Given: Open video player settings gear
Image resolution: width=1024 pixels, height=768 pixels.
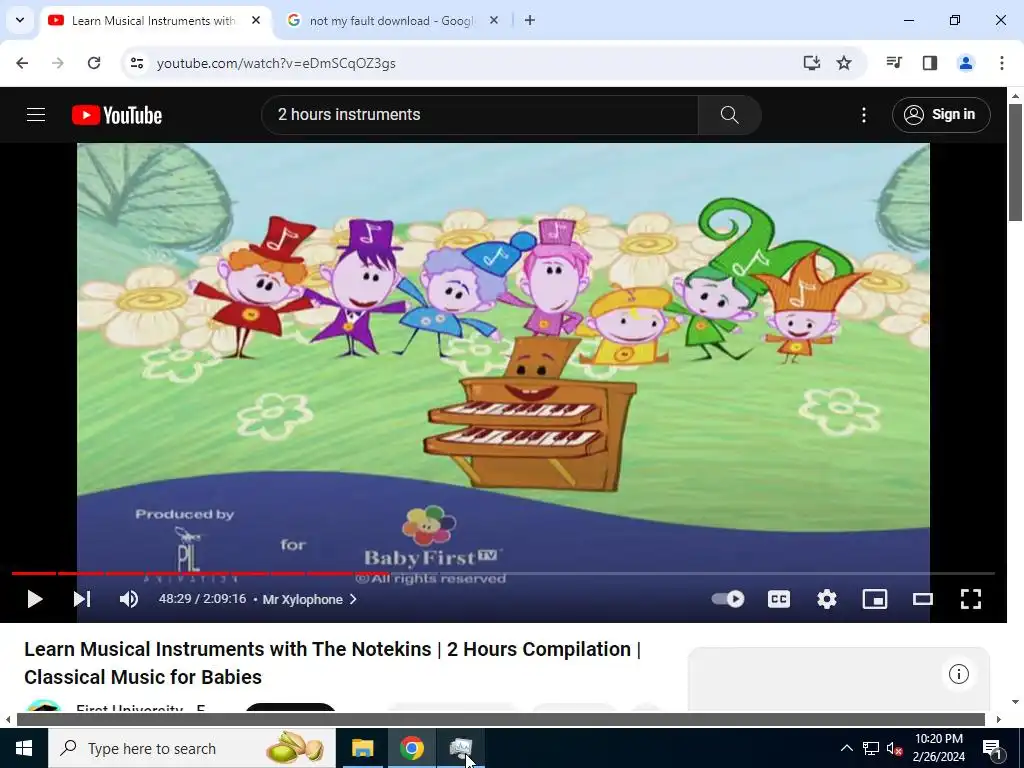Looking at the screenshot, I should pyautogui.click(x=827, y=599).
